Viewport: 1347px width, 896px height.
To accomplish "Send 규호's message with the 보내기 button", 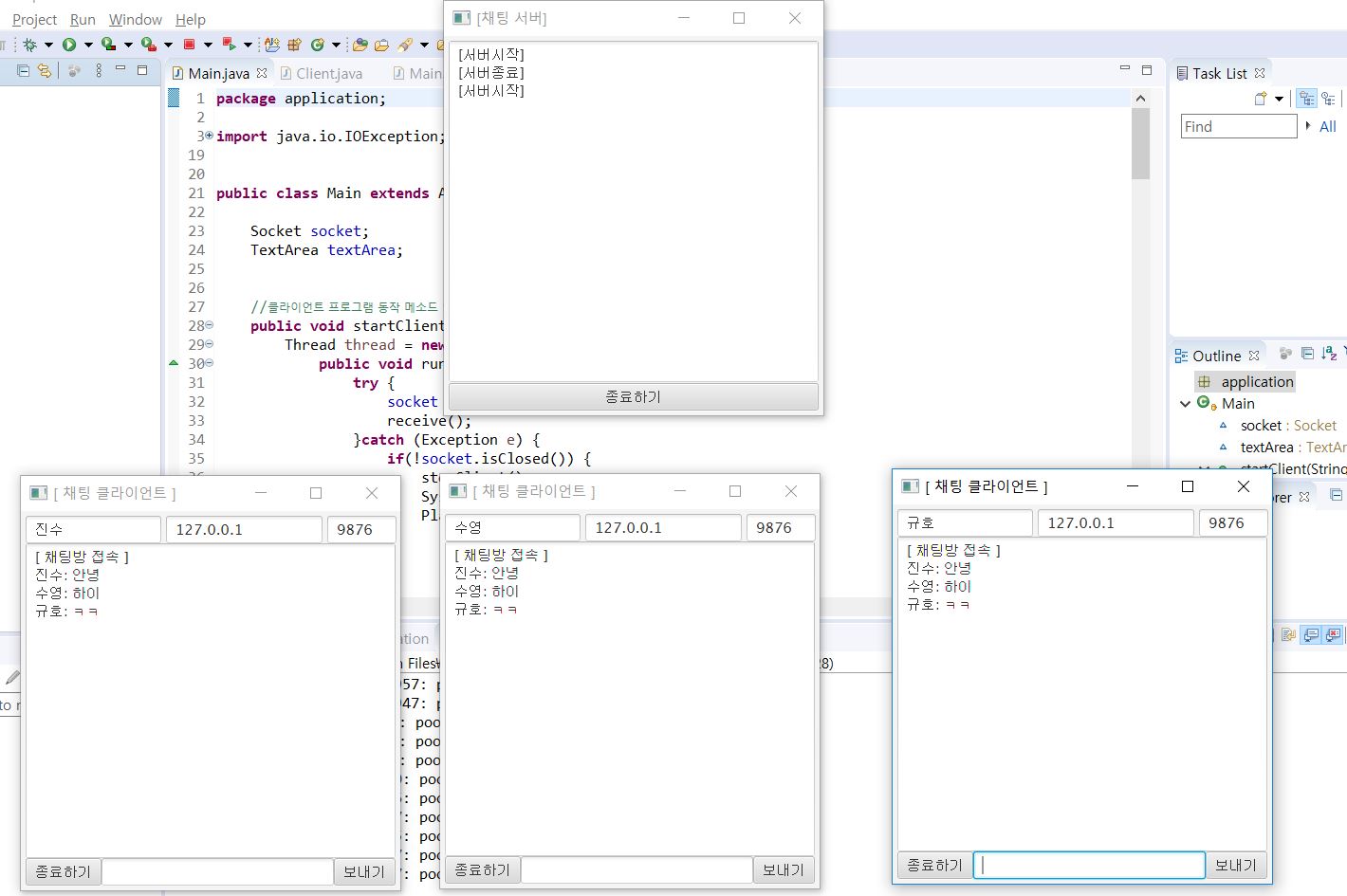I will [x=1236, y=865].
